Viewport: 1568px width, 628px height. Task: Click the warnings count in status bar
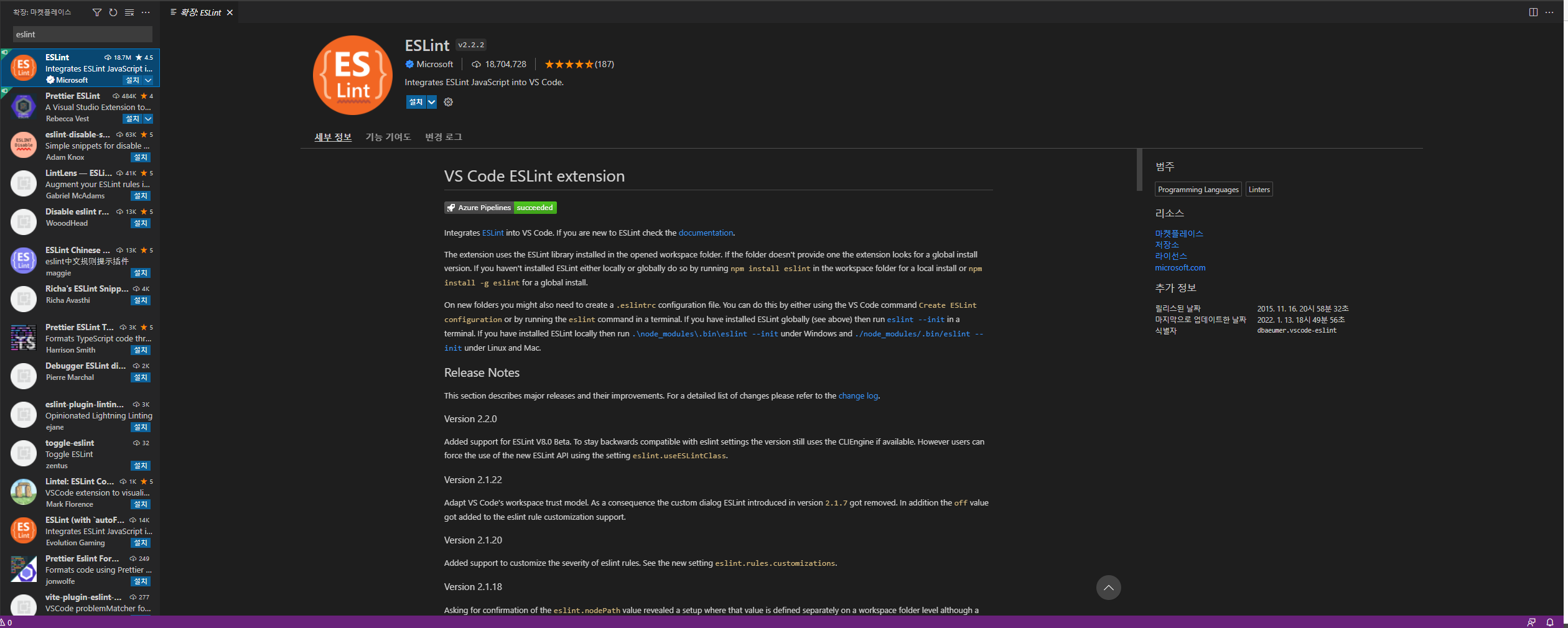coord(6,622)
